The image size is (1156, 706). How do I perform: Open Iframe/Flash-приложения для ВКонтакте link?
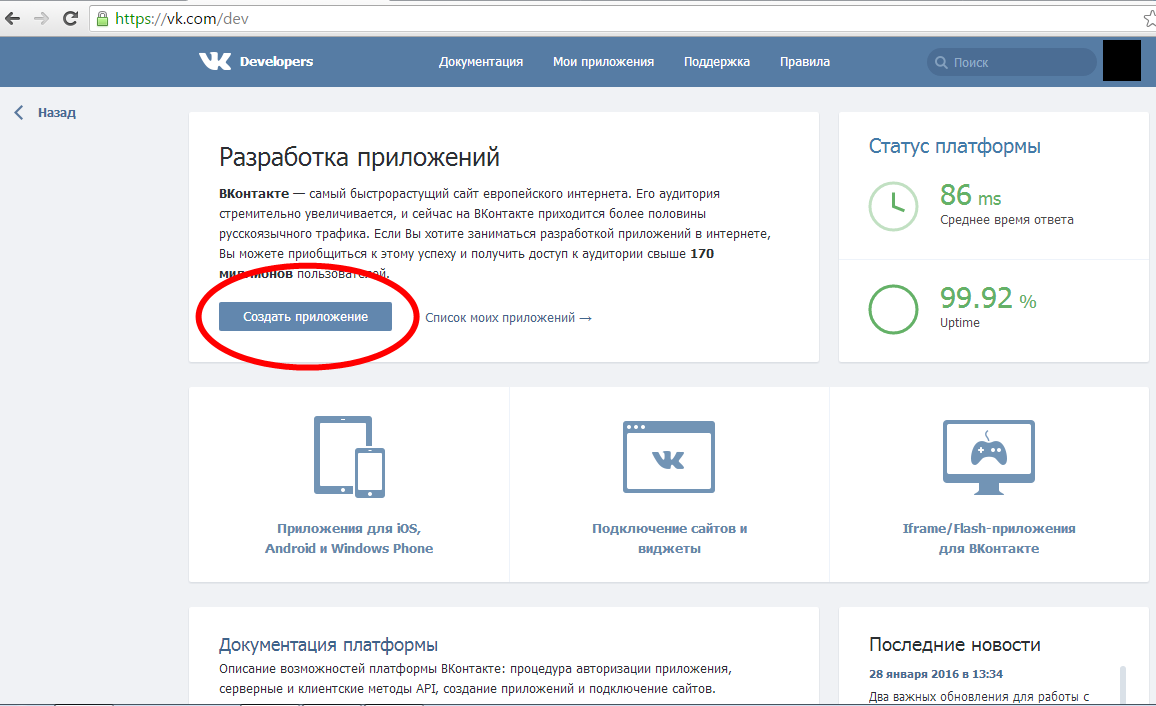click(x=989, y=538)
